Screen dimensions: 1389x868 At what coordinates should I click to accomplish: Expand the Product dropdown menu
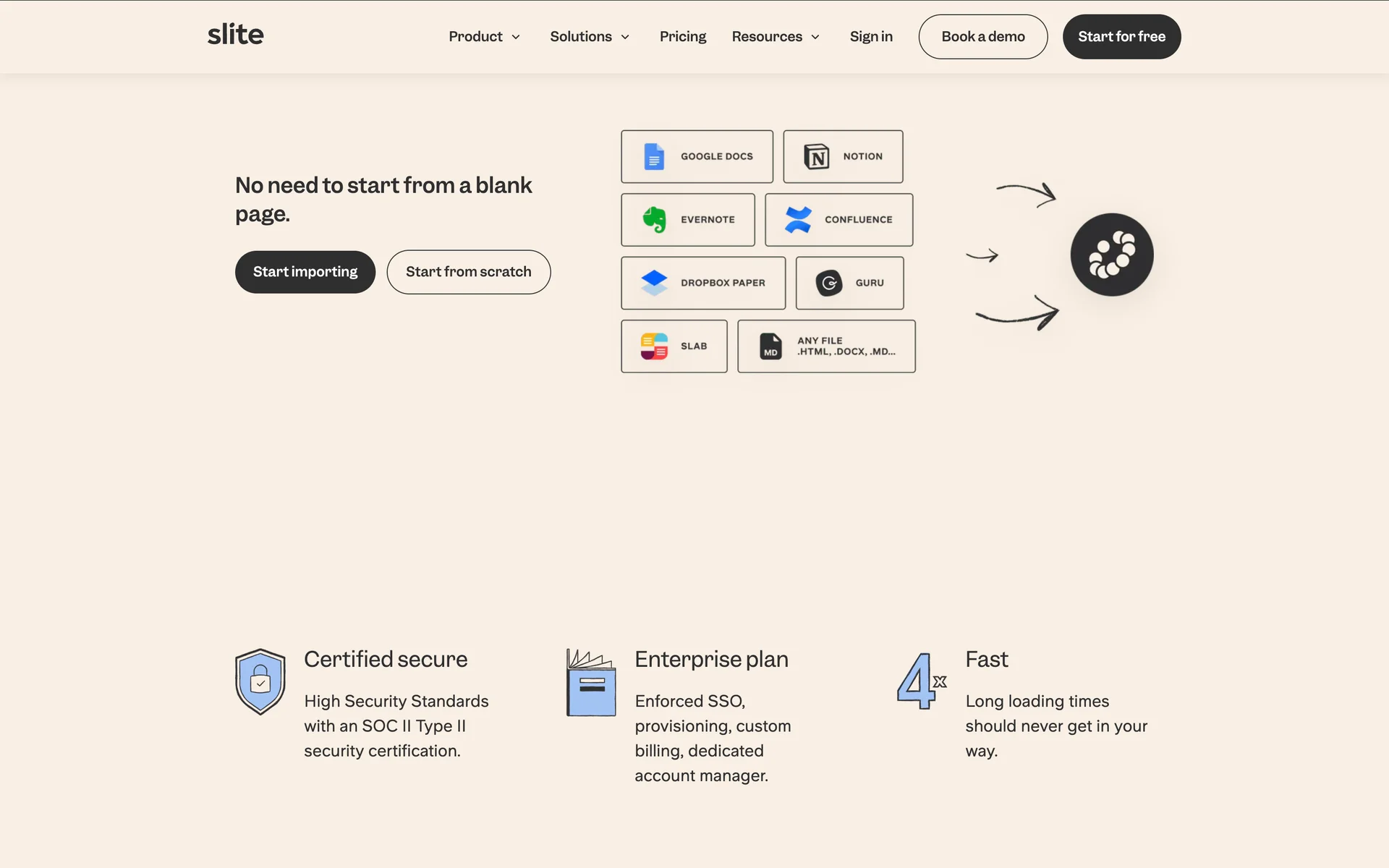484,36
